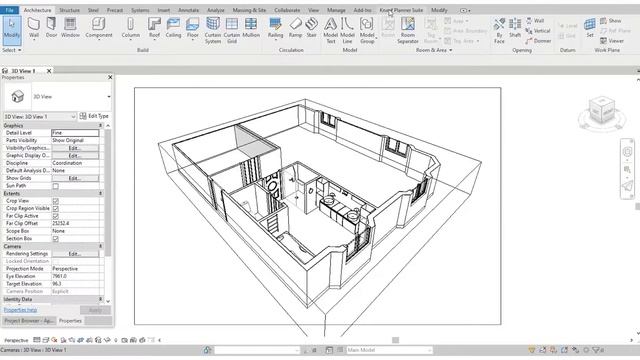Click Edit for Show Grids
Viewport: 640px width, 360px height.
(75, 178)
